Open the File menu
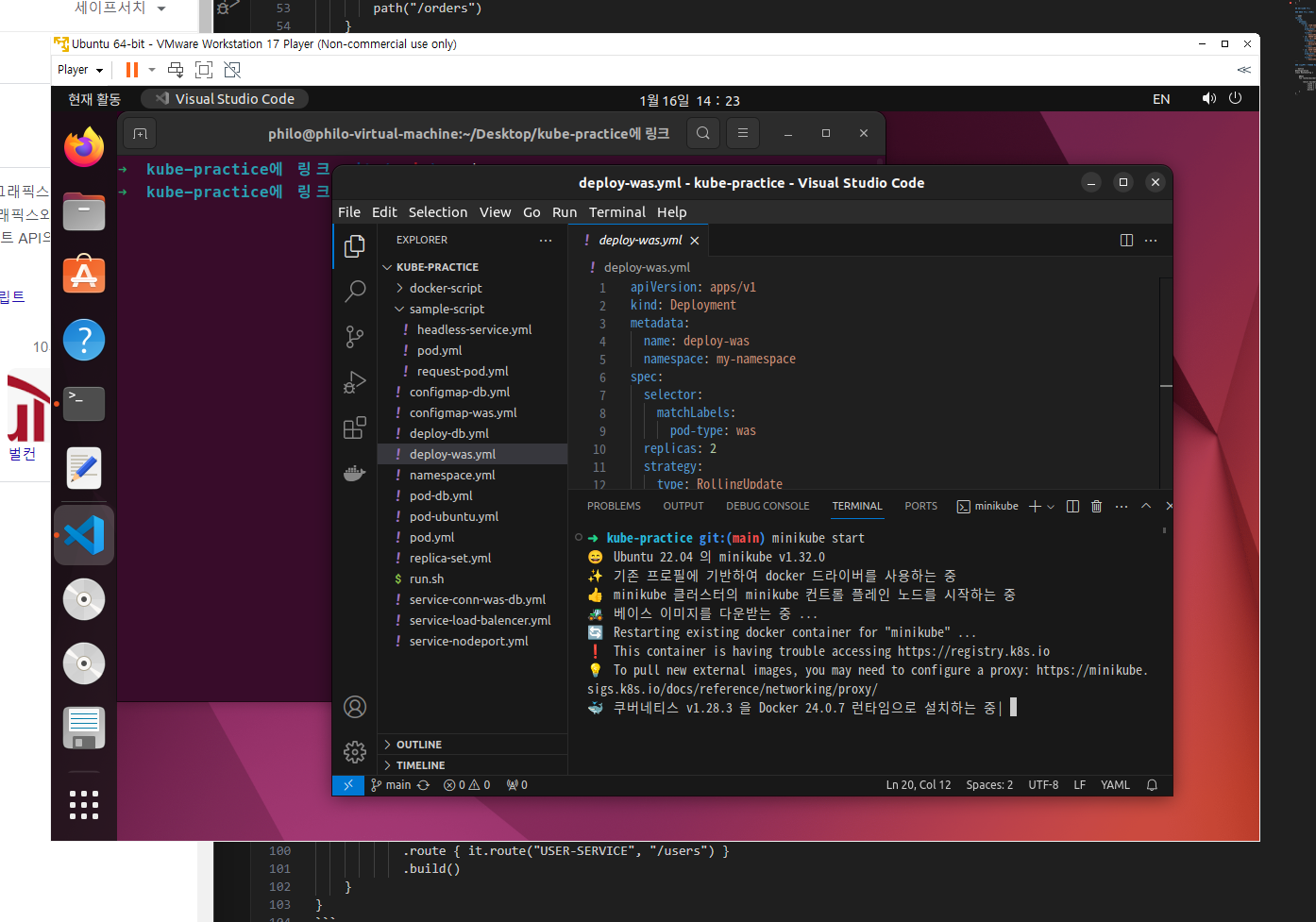The image size is (1316, 922). (349, 212)
